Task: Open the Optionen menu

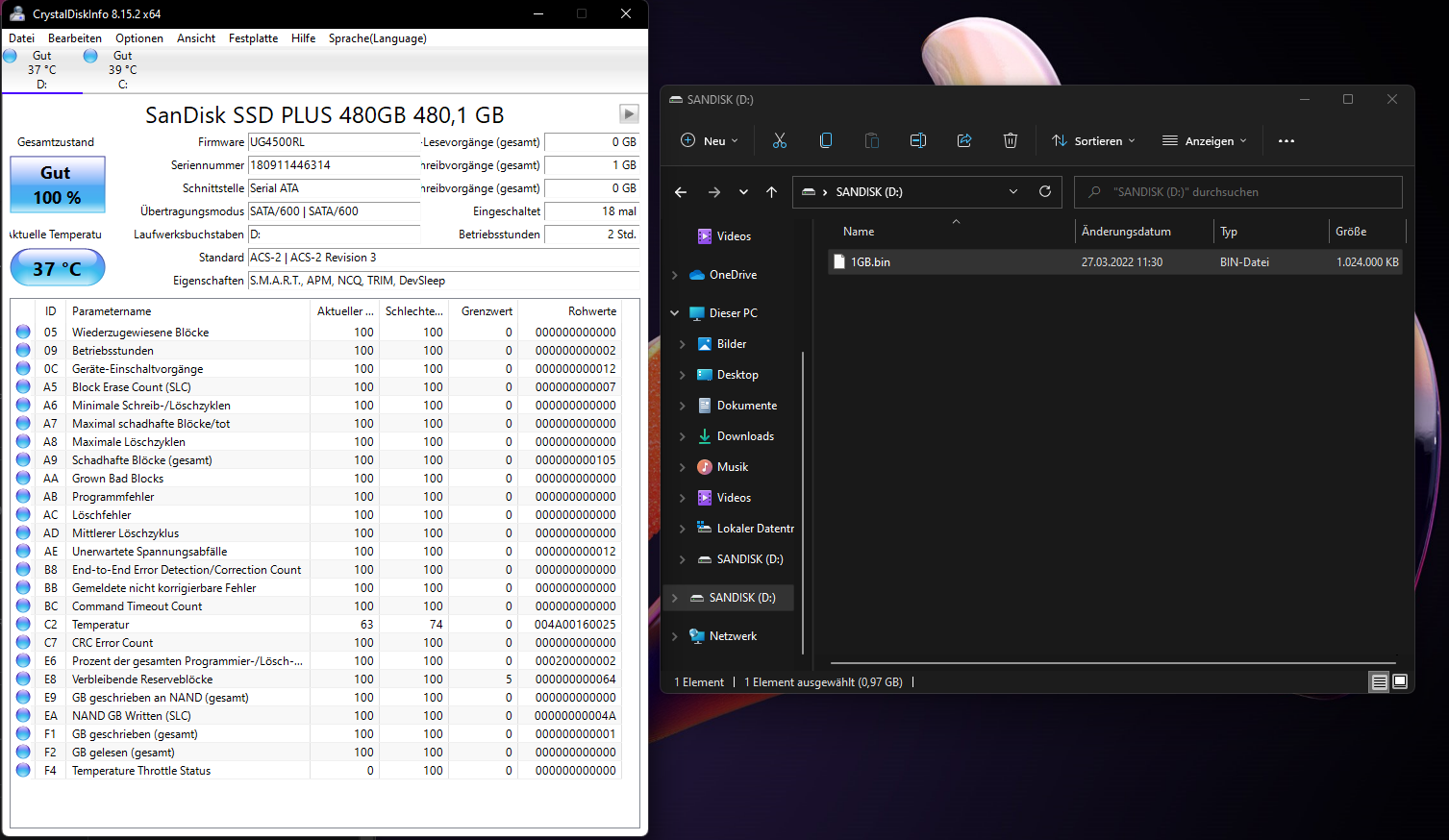Action: (x=139, y=38)
